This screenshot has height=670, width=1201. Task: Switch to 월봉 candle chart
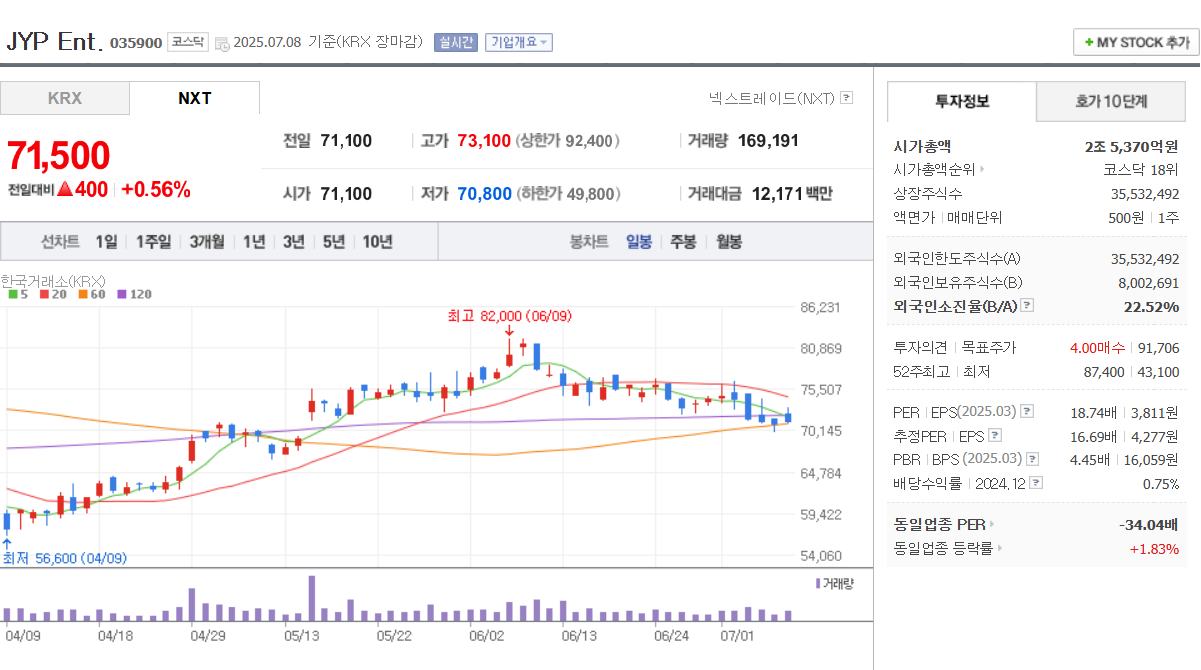pos(728,241)
